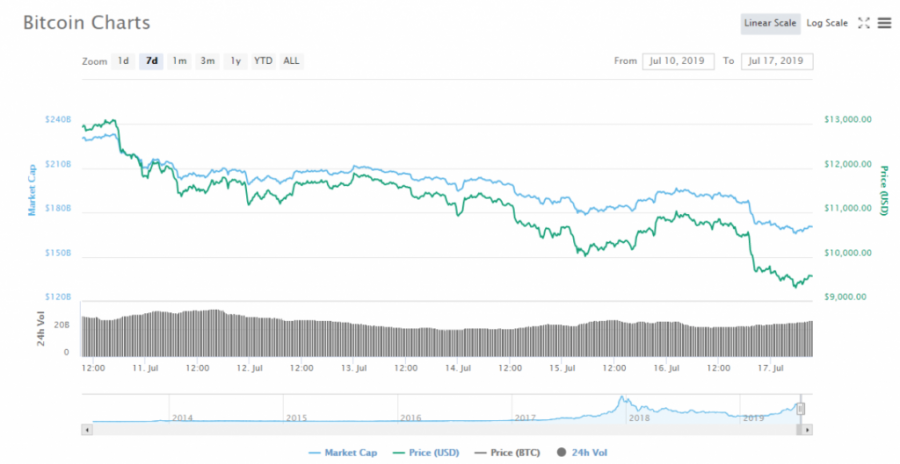The height and width of the screenshot is (464, 900).
Task: Click the $13,000.00 price axis label
Action: click(848, 119)
